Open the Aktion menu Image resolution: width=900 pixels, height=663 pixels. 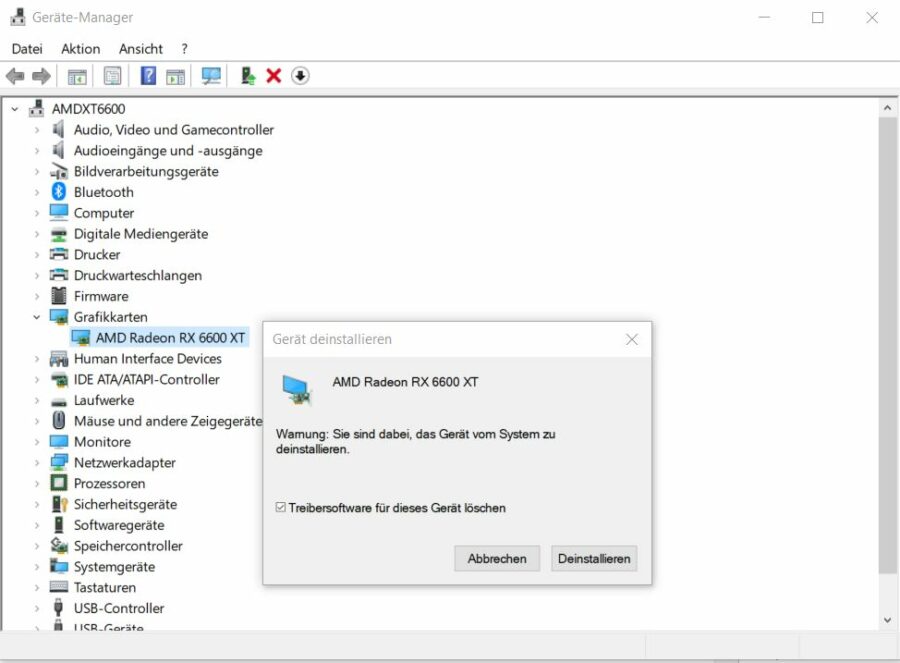(x=80, y=48)
